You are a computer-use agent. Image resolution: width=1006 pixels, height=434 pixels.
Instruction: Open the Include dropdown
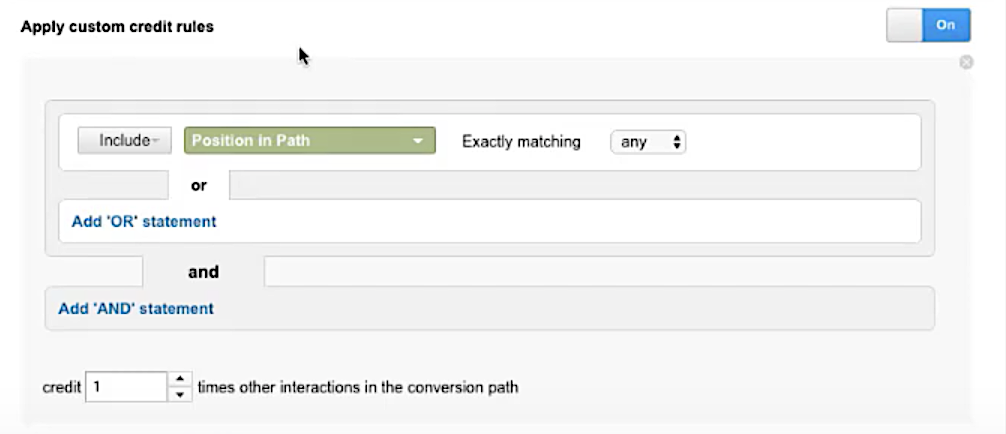pos(124,141)
